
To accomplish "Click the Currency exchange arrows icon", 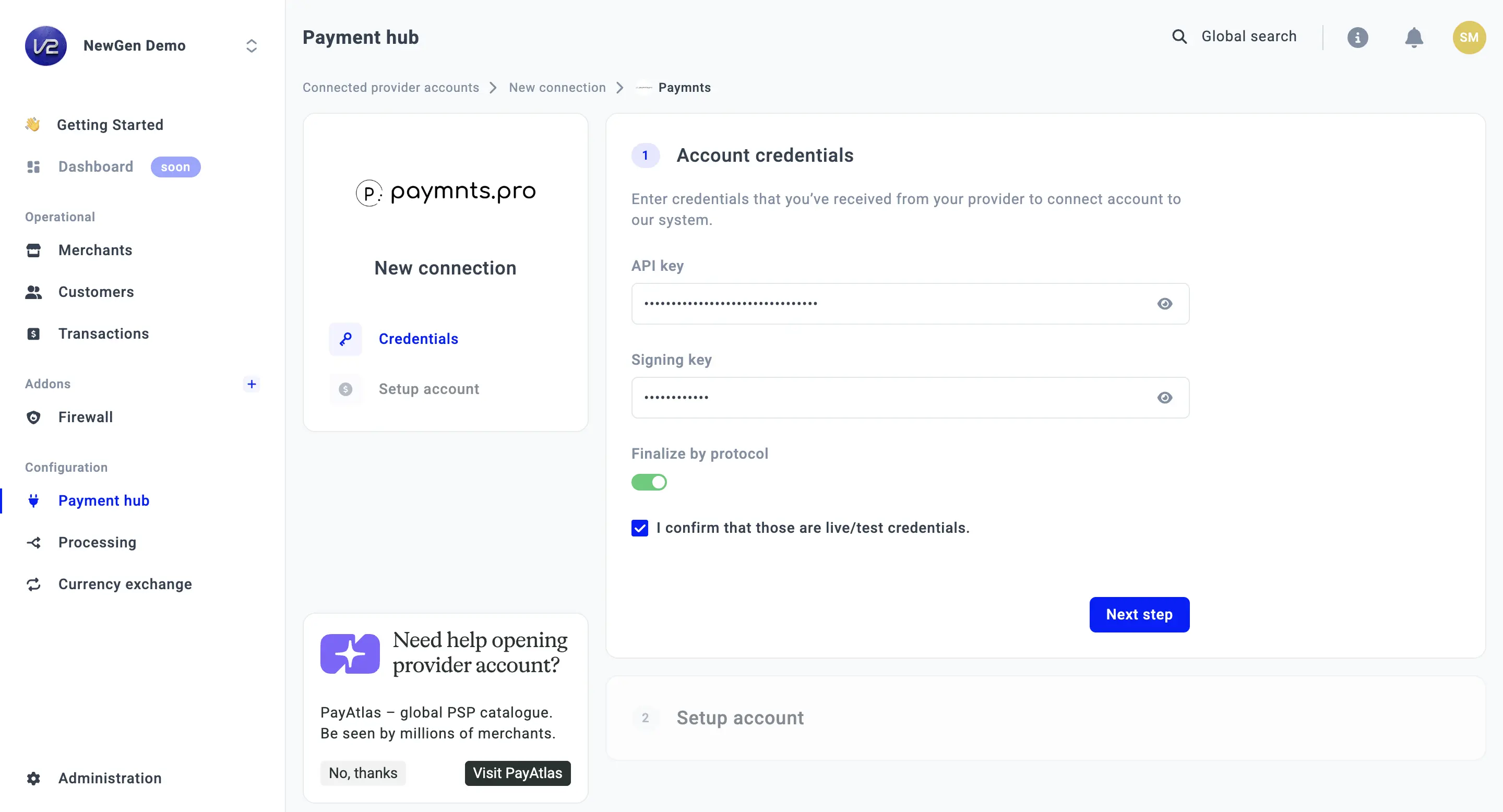I will 33,584.
